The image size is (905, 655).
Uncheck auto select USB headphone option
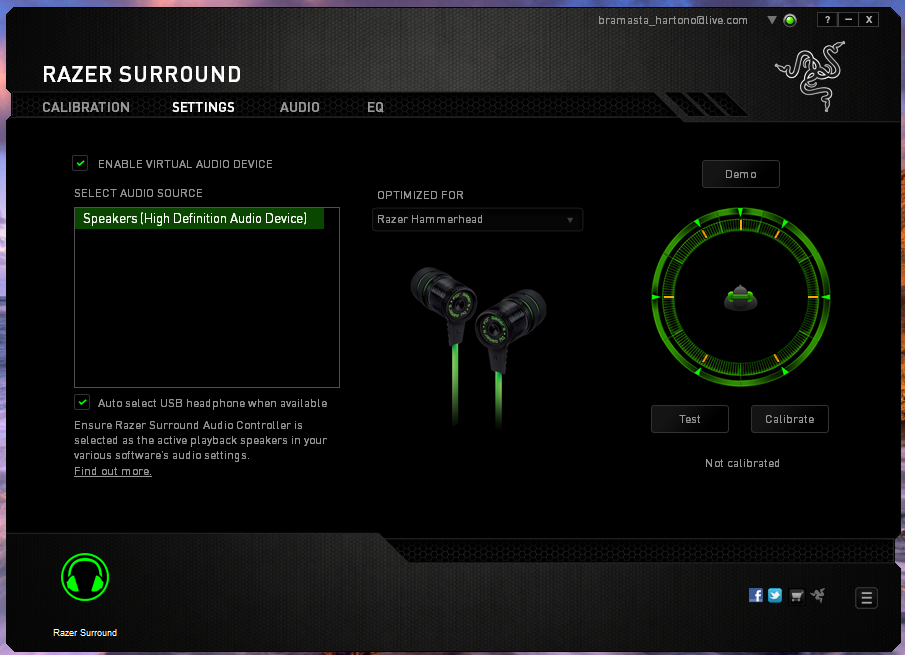(x=81, y=402)
